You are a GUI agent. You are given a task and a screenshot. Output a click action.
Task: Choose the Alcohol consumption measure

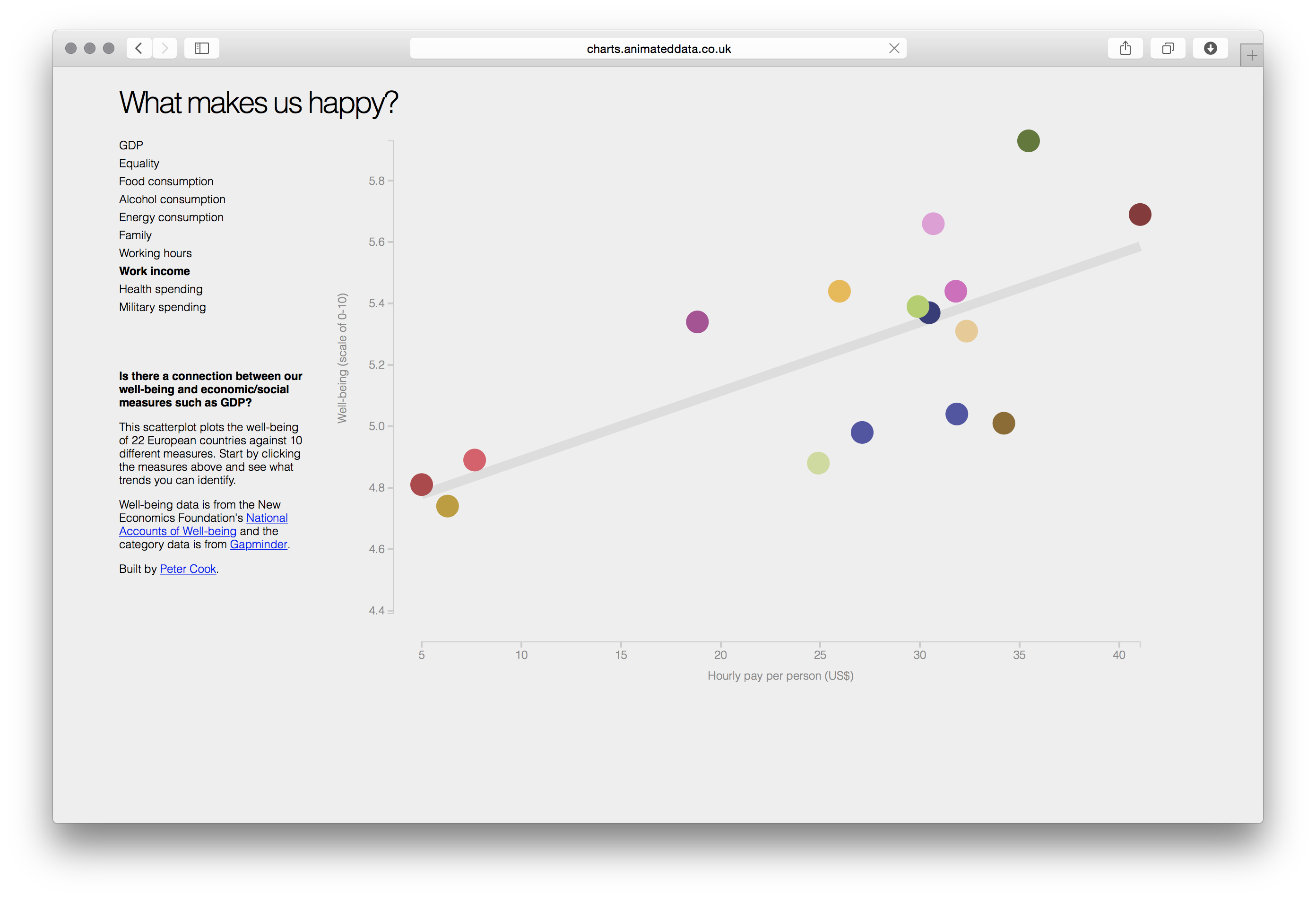coord(172,199)
